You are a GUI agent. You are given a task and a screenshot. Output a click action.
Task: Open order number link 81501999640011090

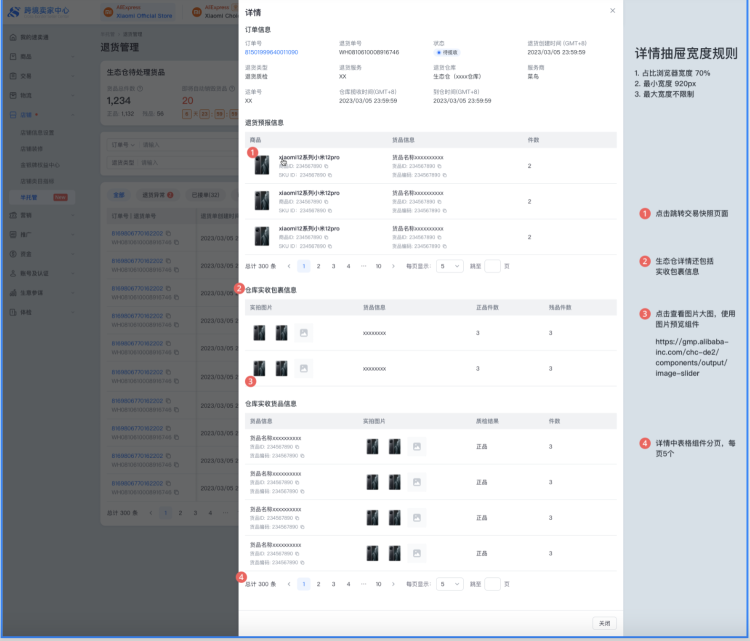(272, 51)
